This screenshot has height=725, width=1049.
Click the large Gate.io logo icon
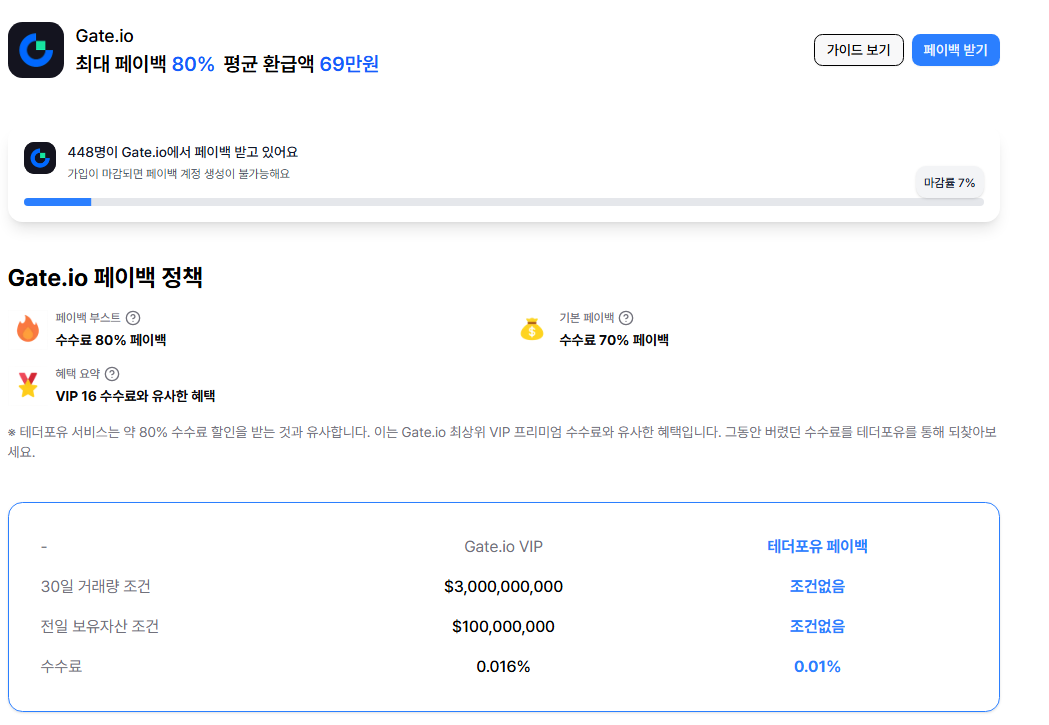pyautogui.click(x=36, y=50)
